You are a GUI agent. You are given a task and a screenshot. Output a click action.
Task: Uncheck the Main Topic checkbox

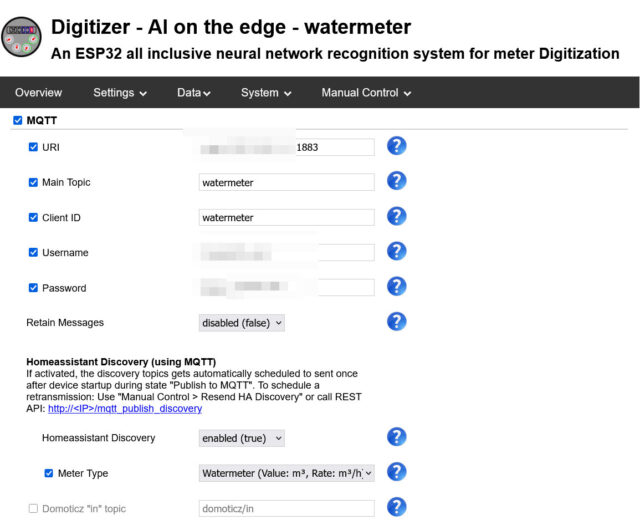click(34, 183)
